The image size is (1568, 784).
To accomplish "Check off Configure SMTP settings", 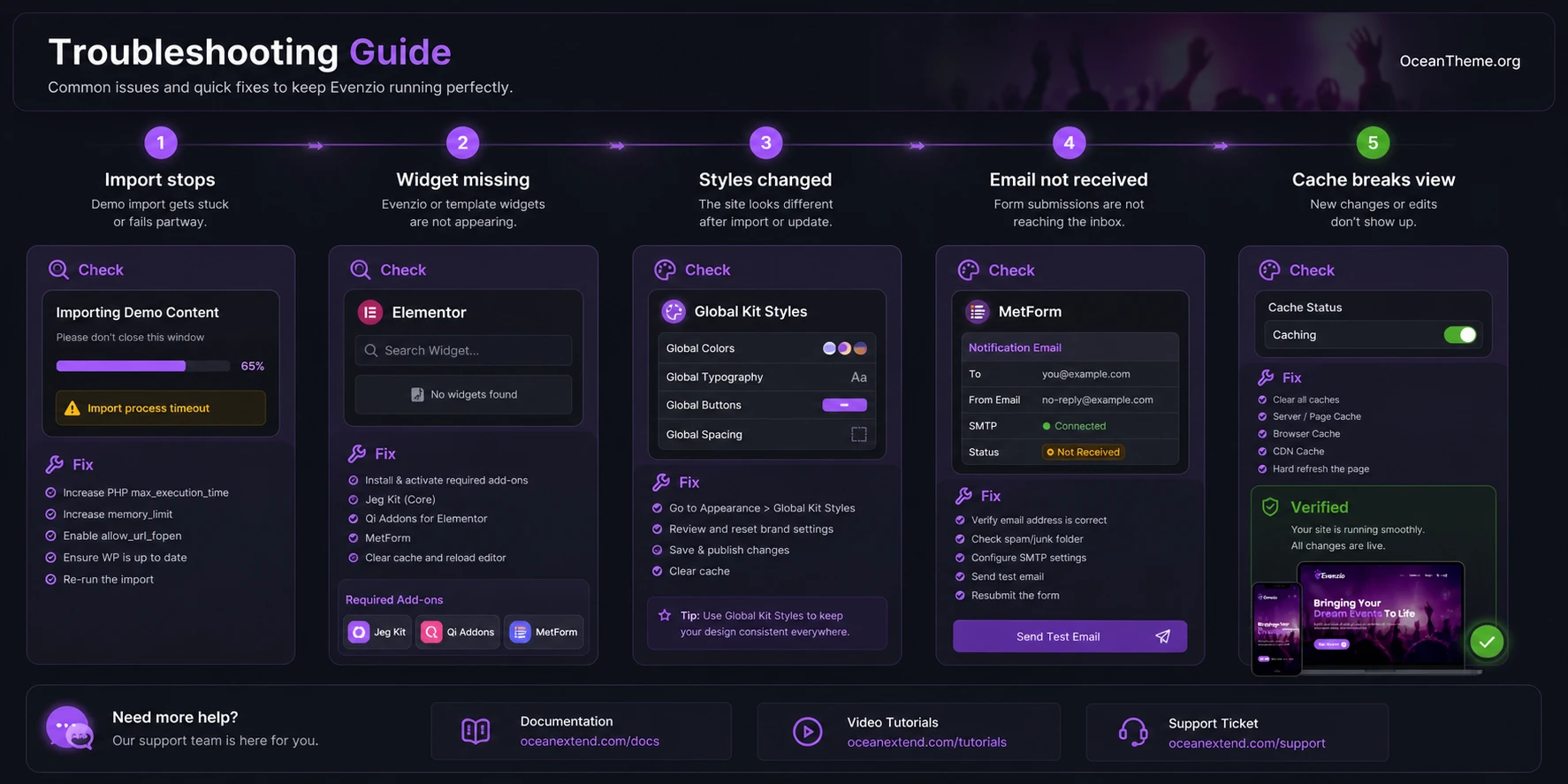I will (960, 558).
